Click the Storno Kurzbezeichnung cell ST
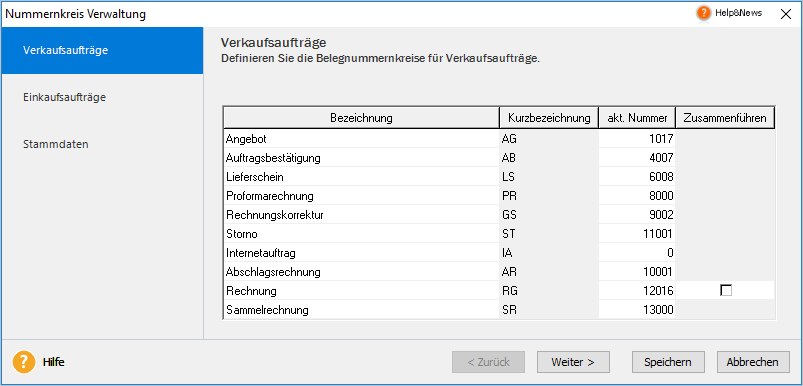Image resolution: width=803 pixels, height=386 pixels. point(549,234)
